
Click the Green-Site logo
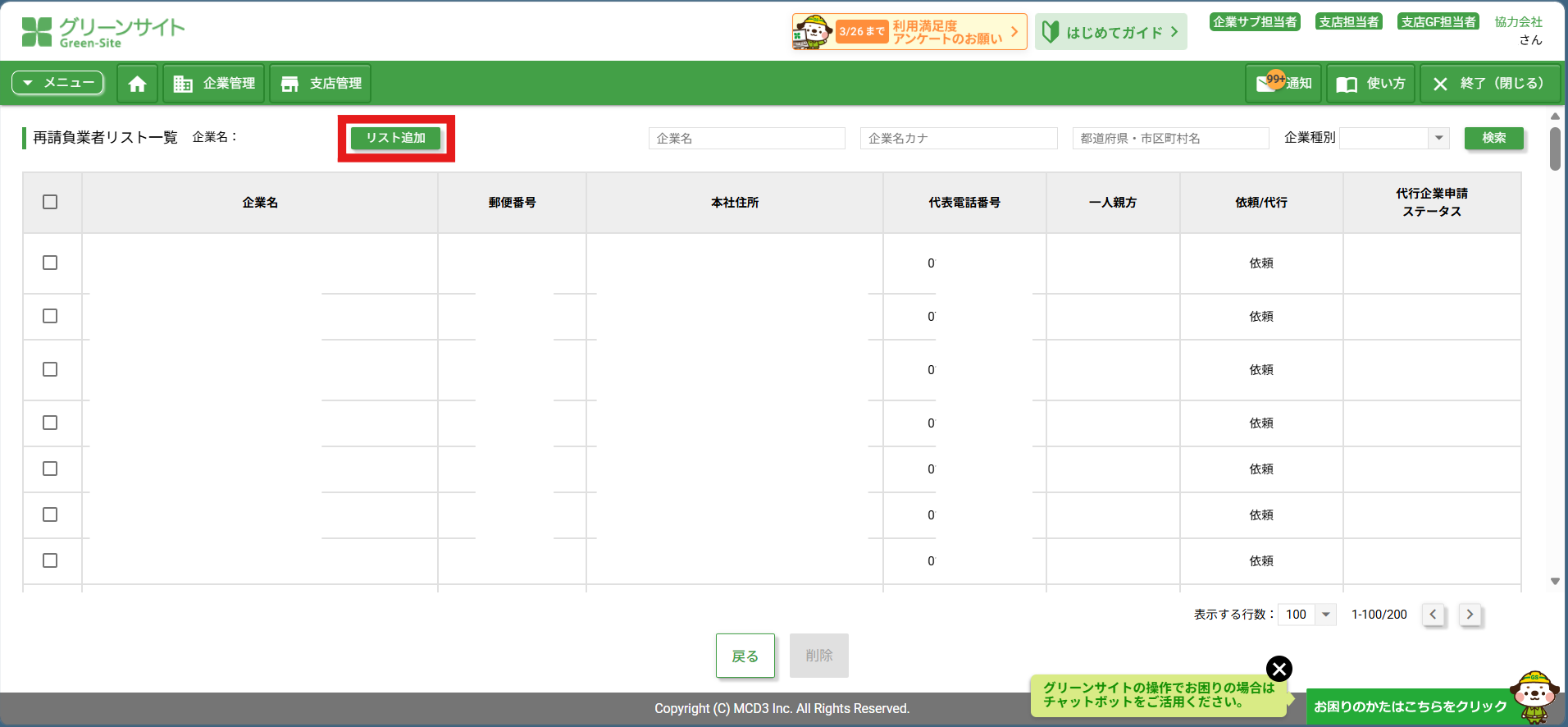tap(103, 32)
